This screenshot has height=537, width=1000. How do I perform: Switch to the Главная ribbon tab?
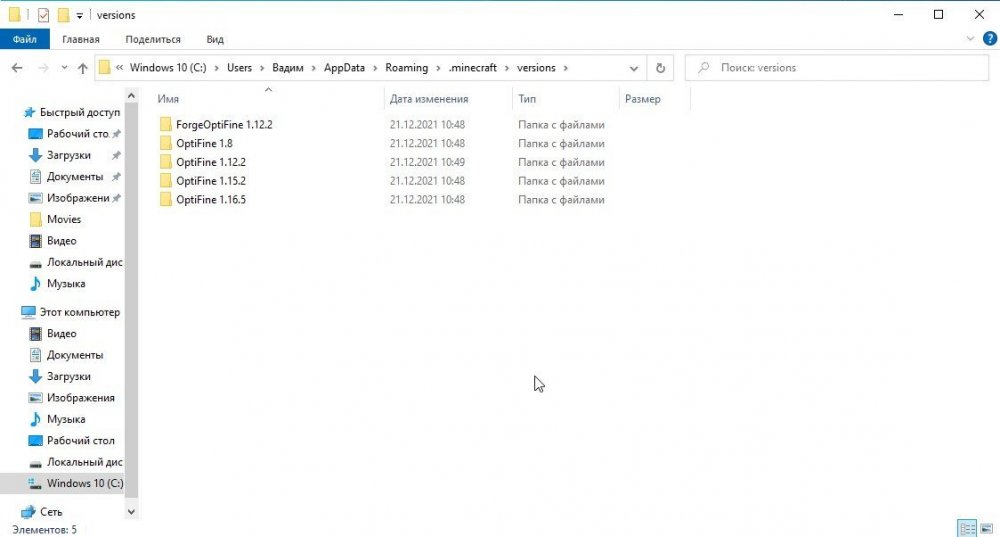pos(80,39)
